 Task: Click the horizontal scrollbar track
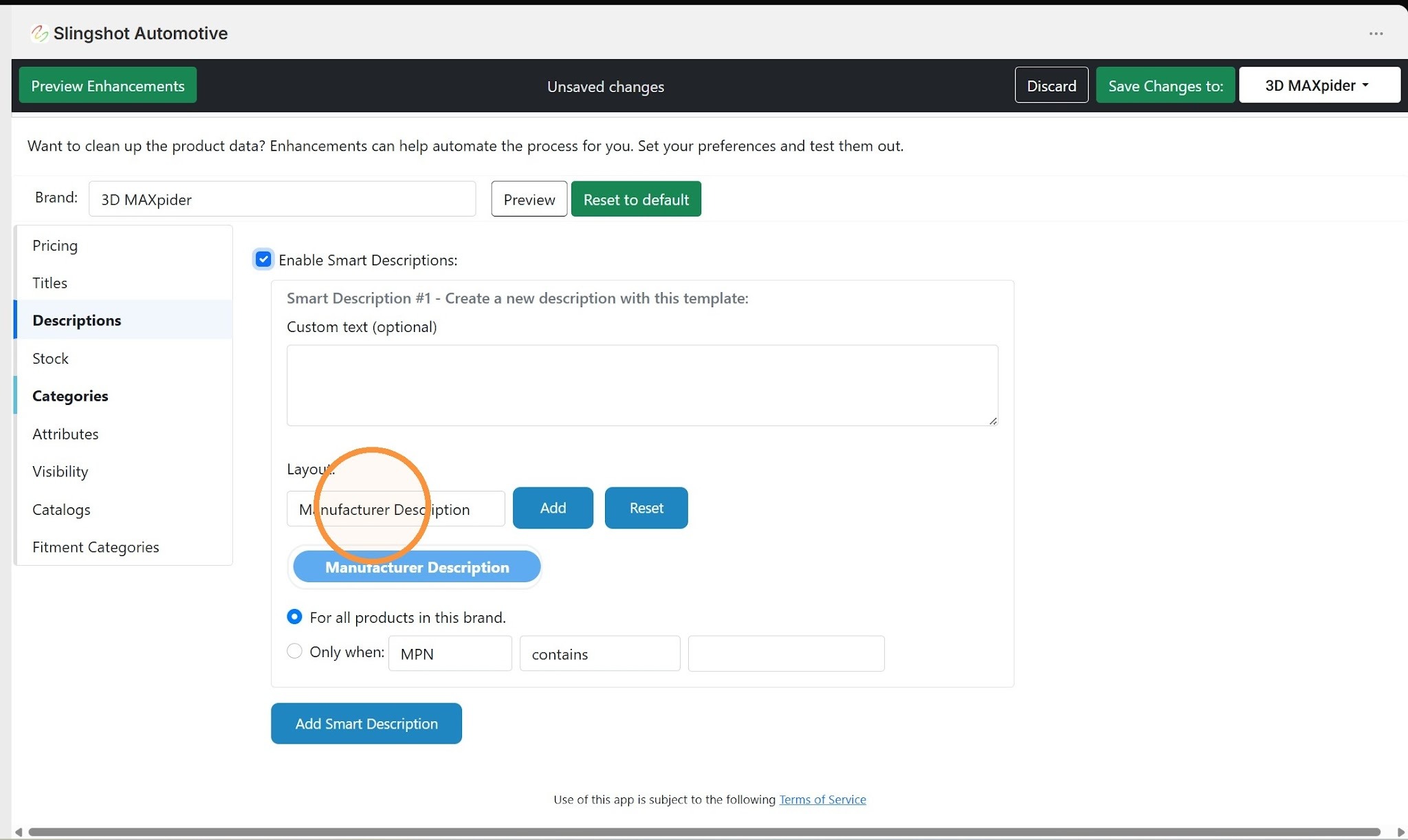[x=704, y=832]
